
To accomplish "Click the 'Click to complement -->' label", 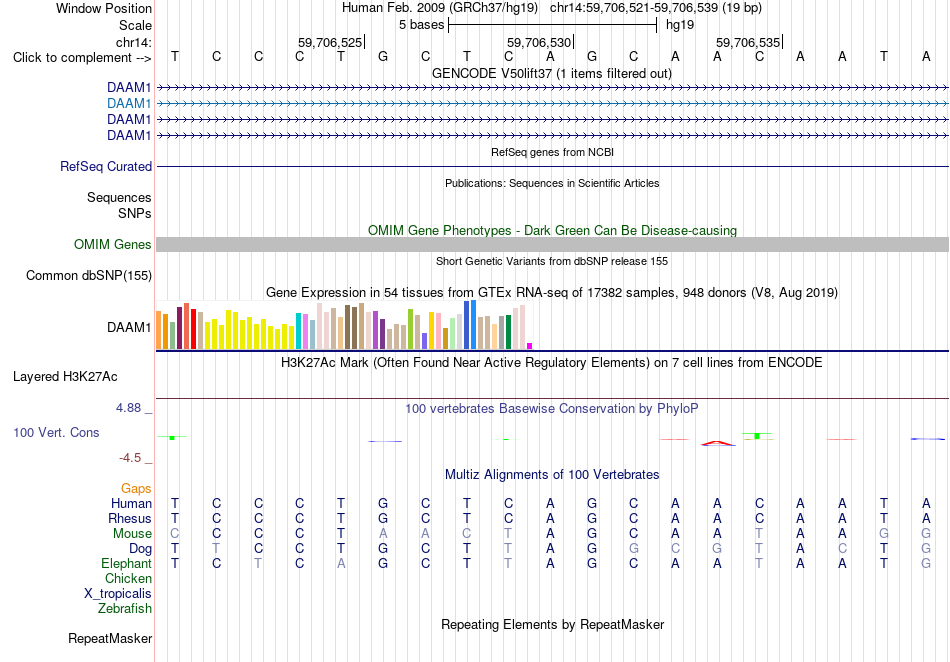I will point(82,58).
